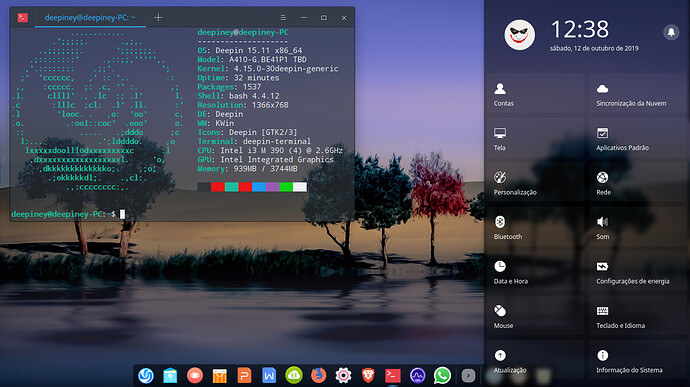
Task: Click the terminal app icon in titlebar
Action: point(22,18)
